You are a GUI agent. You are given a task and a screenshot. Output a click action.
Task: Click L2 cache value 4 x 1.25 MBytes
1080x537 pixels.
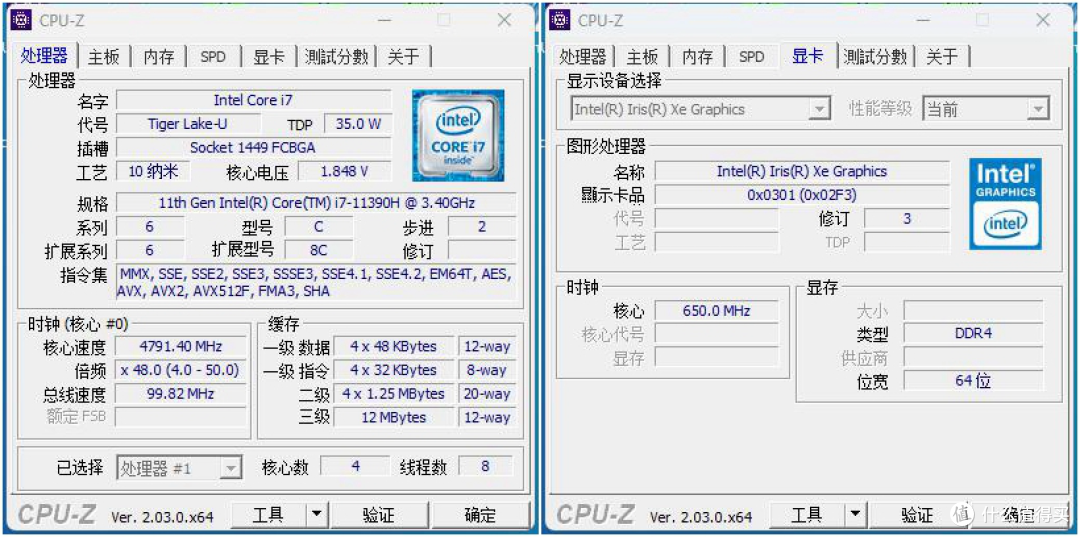point(395,393)
